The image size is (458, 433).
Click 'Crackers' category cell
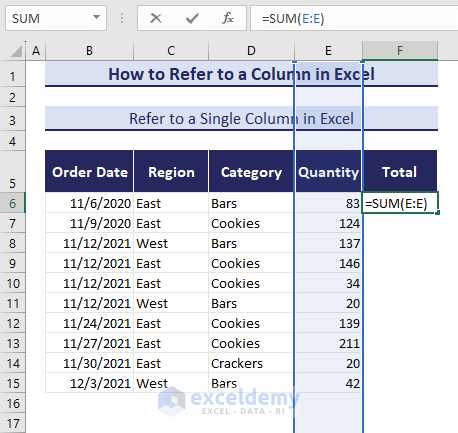point(251,363)
